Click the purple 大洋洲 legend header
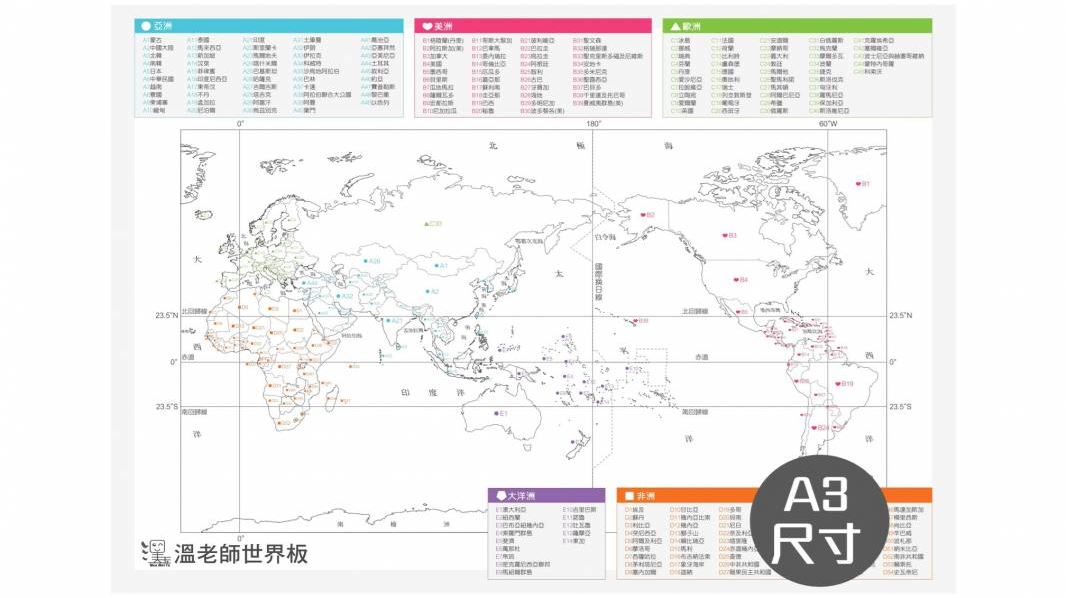This screenshot has height=598, width=1066. (547, 496)
